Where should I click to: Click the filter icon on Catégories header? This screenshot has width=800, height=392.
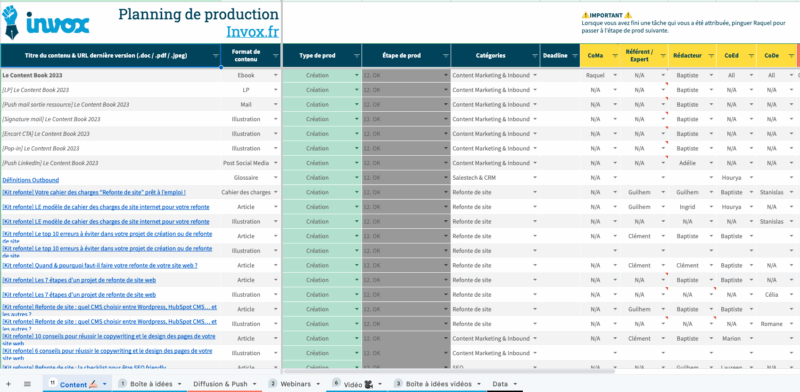535,56
